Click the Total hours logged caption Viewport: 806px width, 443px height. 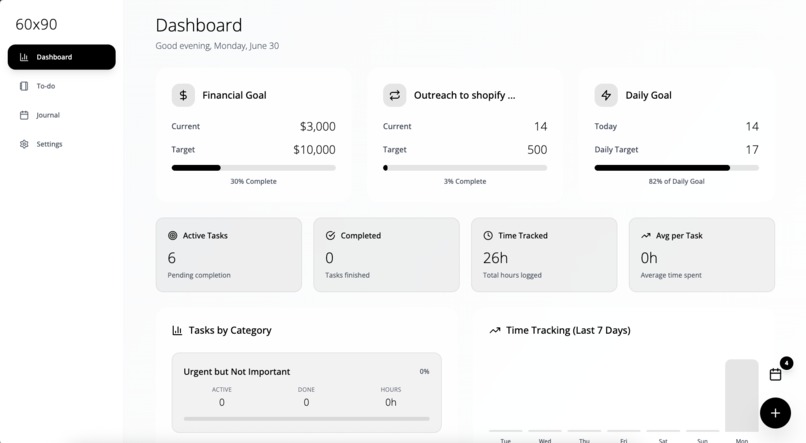512,275
